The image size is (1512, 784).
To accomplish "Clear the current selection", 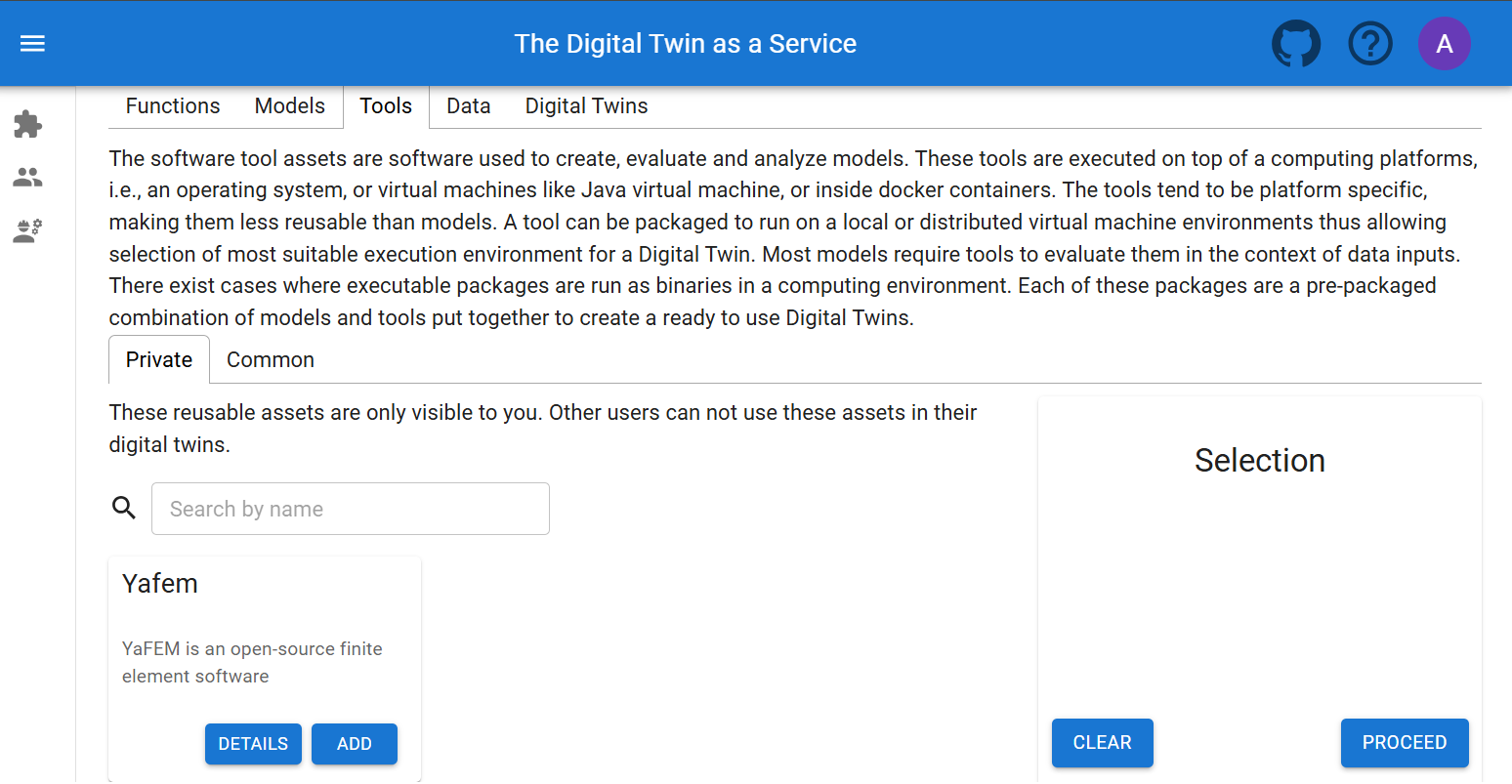I will click(1103, 743).
